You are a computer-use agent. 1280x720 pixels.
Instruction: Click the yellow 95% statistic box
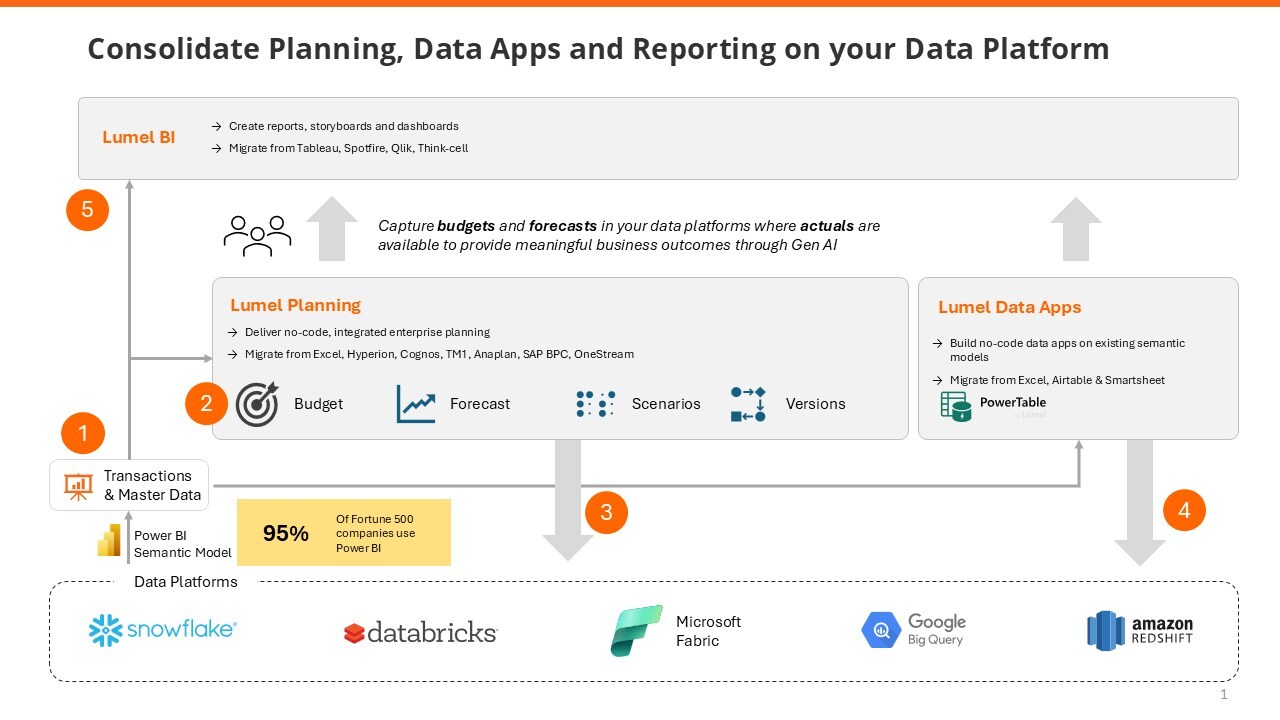coord(343,533)
